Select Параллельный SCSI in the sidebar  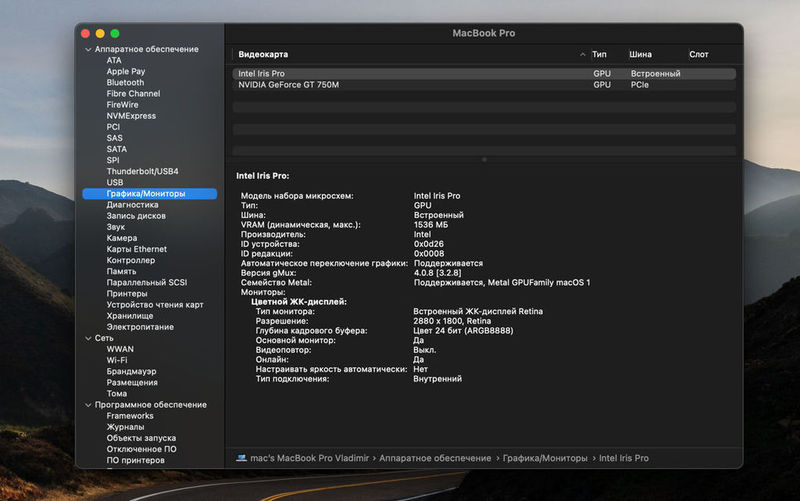[146, 283]
